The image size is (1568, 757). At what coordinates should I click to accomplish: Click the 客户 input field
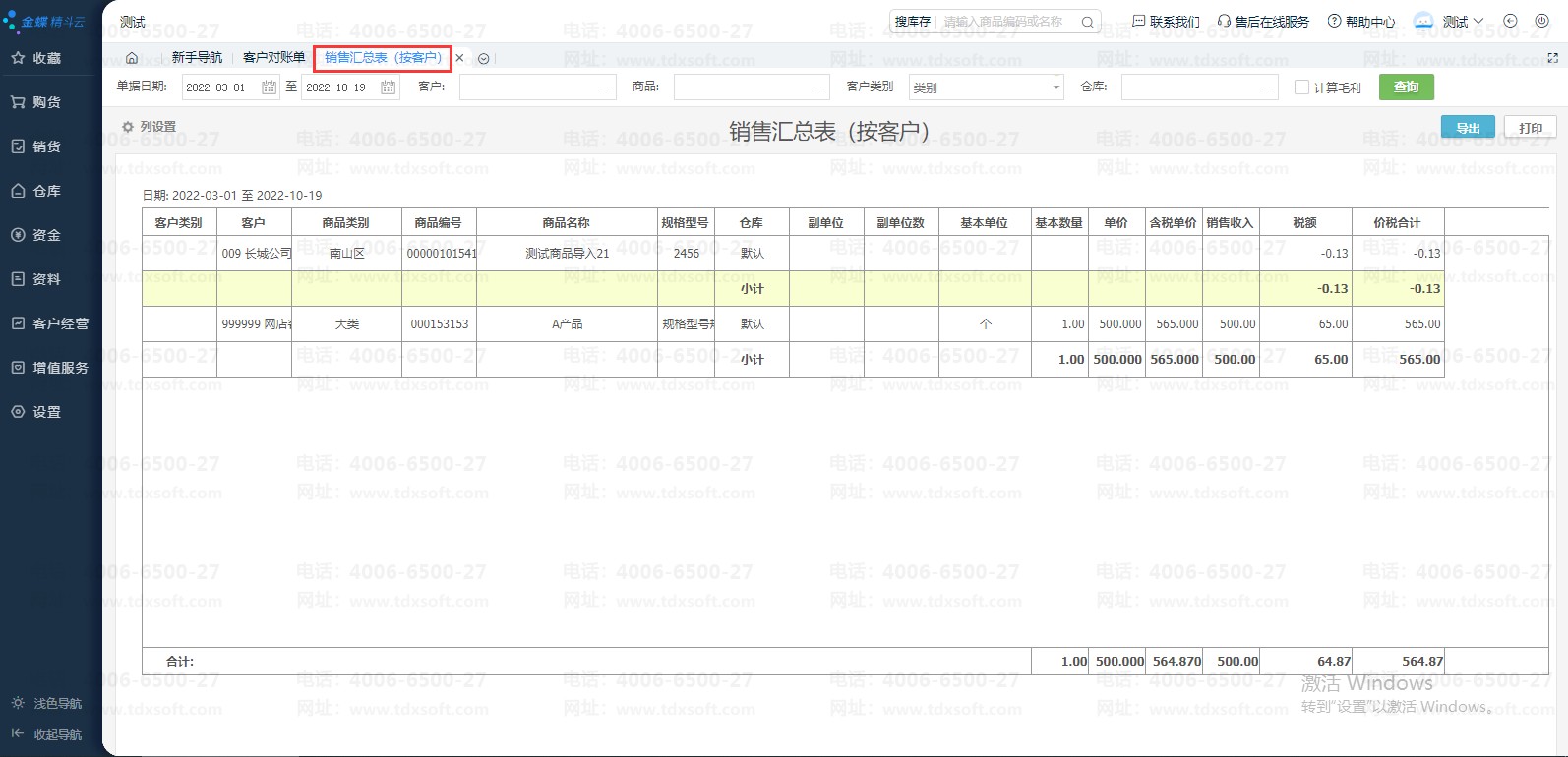529,87
